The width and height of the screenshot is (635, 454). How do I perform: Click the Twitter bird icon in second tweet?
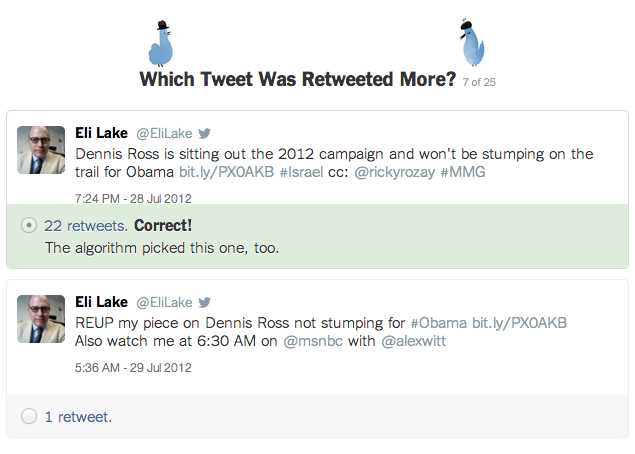205,302
